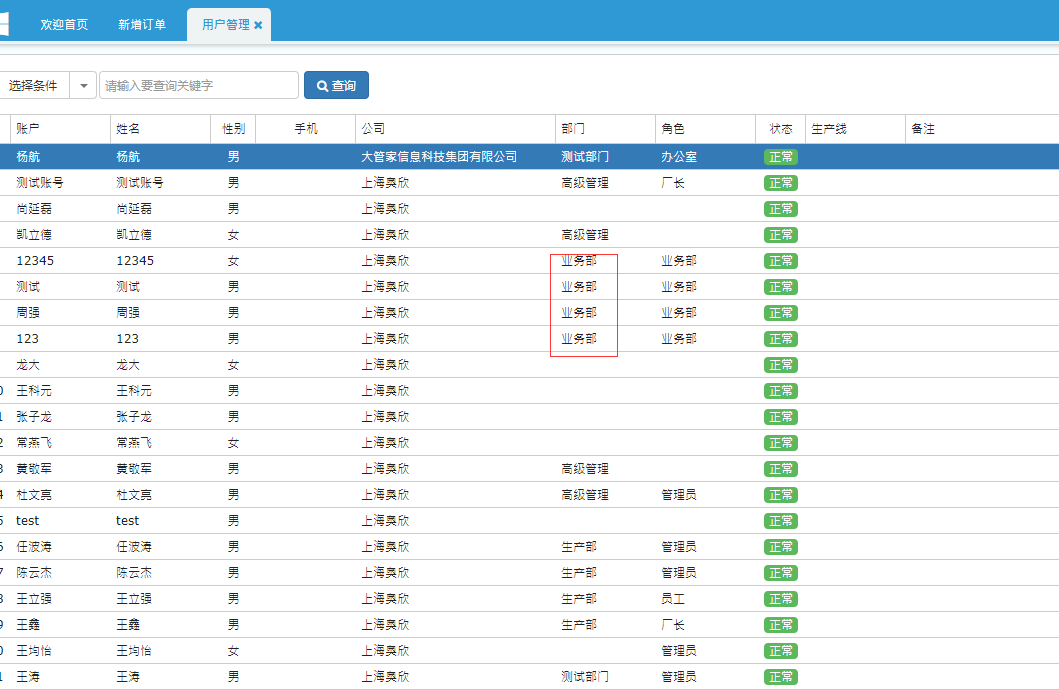Screen dimensions: 1059x690
Task: Click 正常 status badge in 杨航 row
Action: click(781, 157)
